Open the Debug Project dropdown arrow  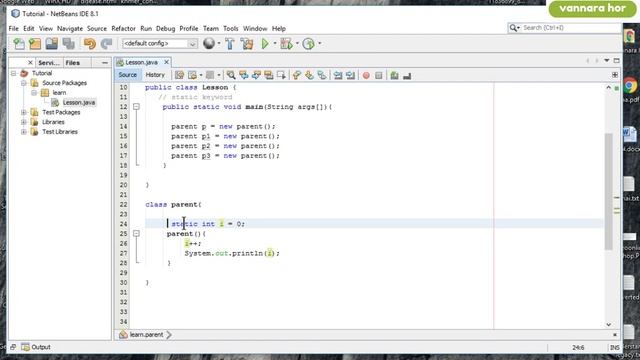(x=298, y=43)
